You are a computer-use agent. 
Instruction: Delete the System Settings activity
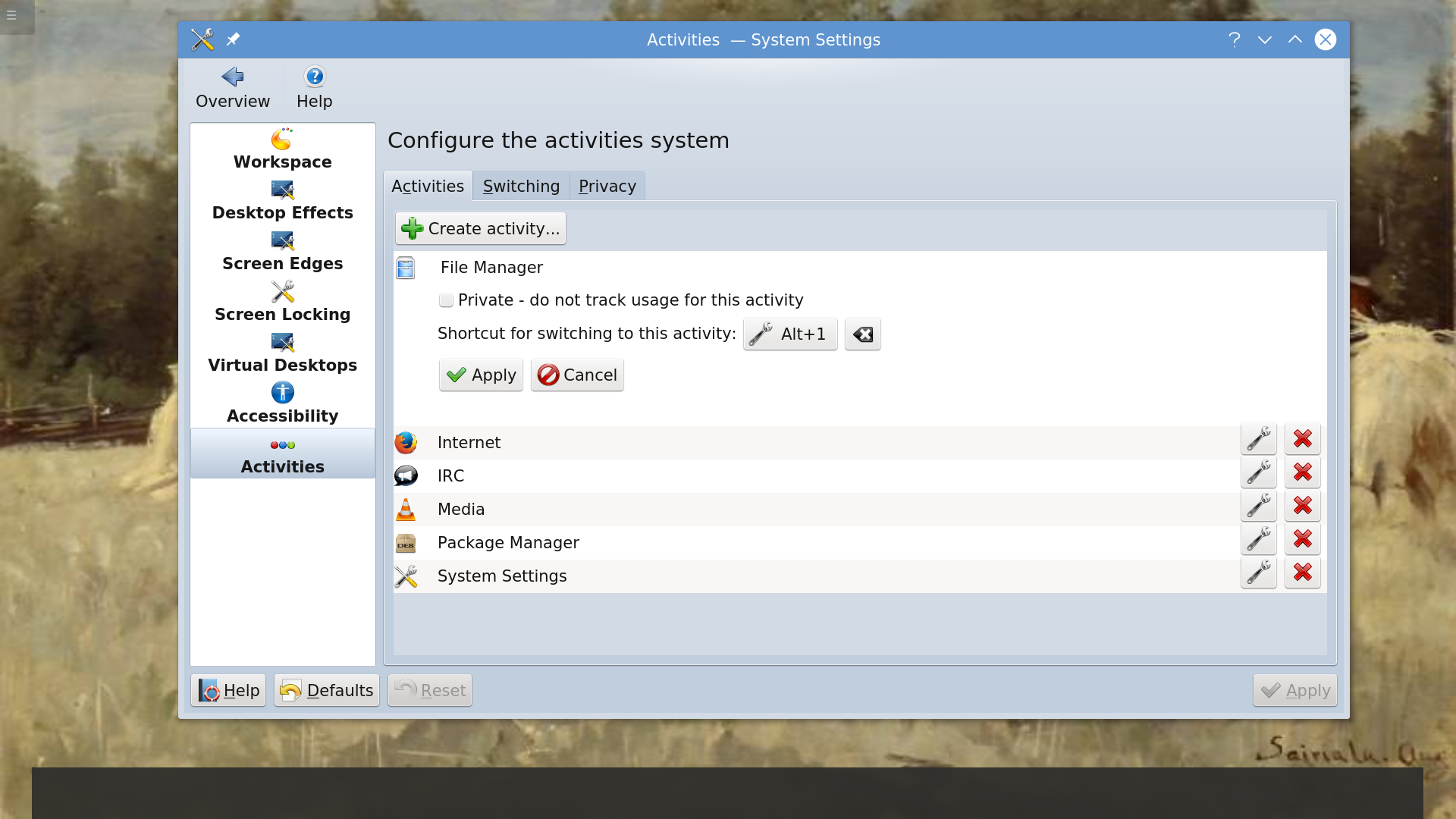click(1303, 573)
